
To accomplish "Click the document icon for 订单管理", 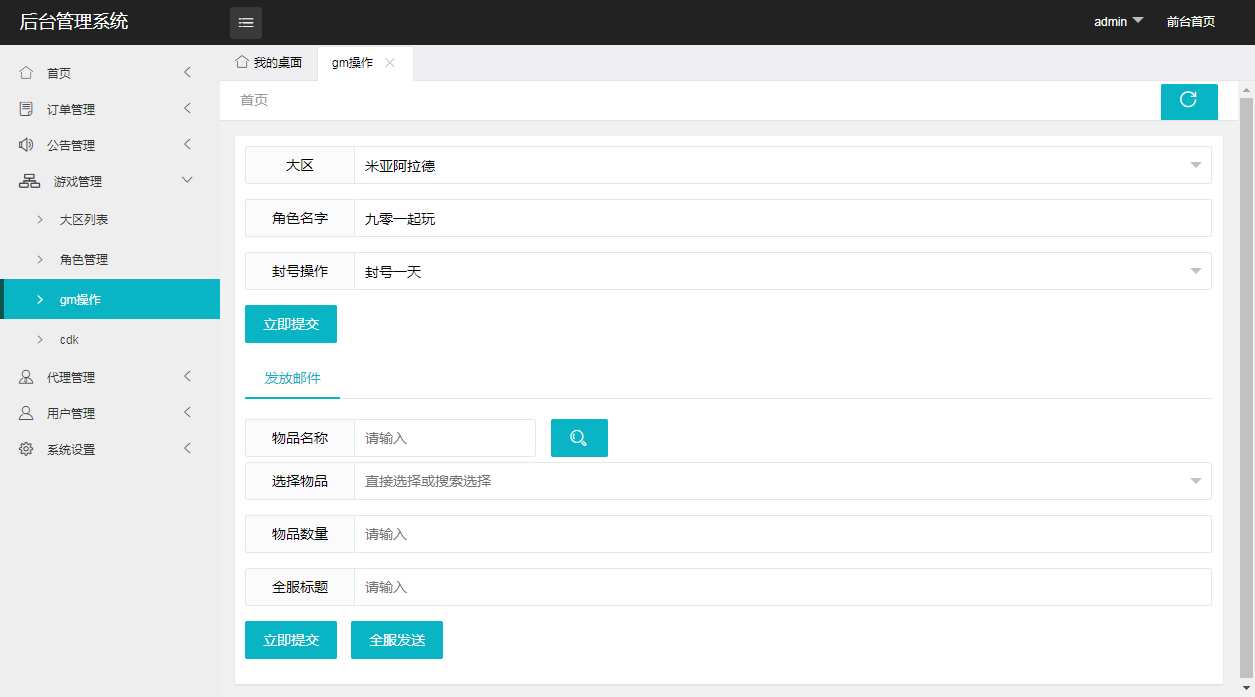I will coord(24,108).
